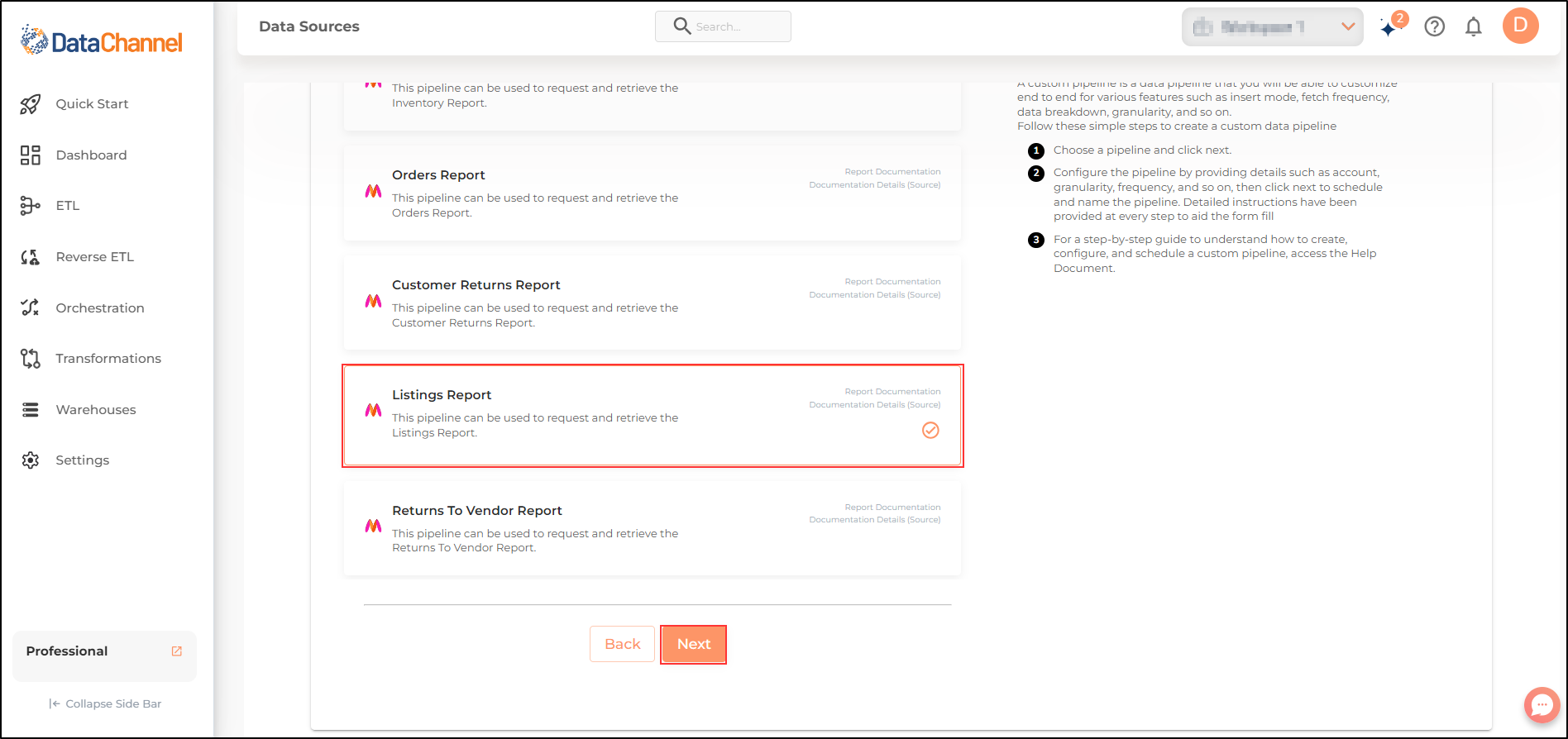This screenshot has height=739, width=1568.
Task: Click the Next button
Action: (x=694, y=644)
